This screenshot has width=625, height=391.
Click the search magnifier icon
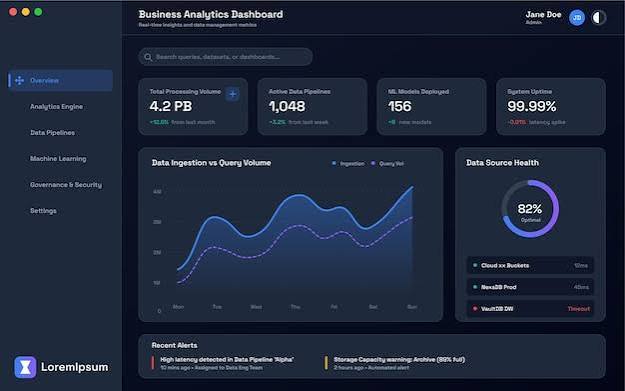(x=148, y=57)
